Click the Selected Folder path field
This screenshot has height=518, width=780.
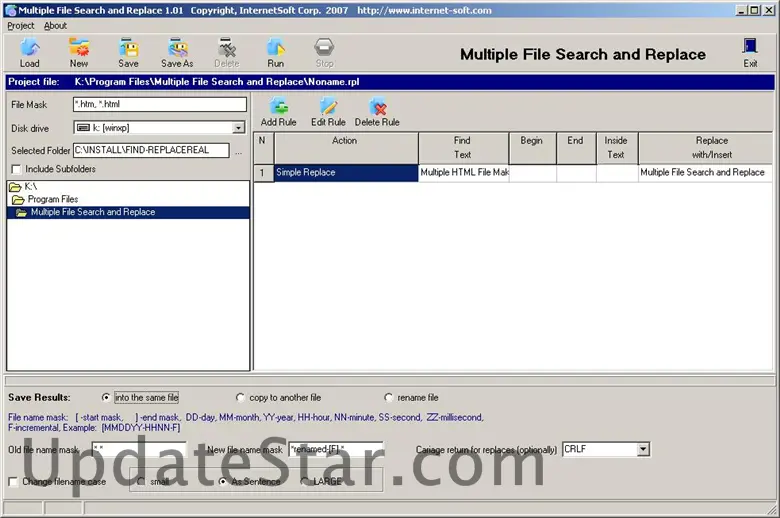coord(151,150)
